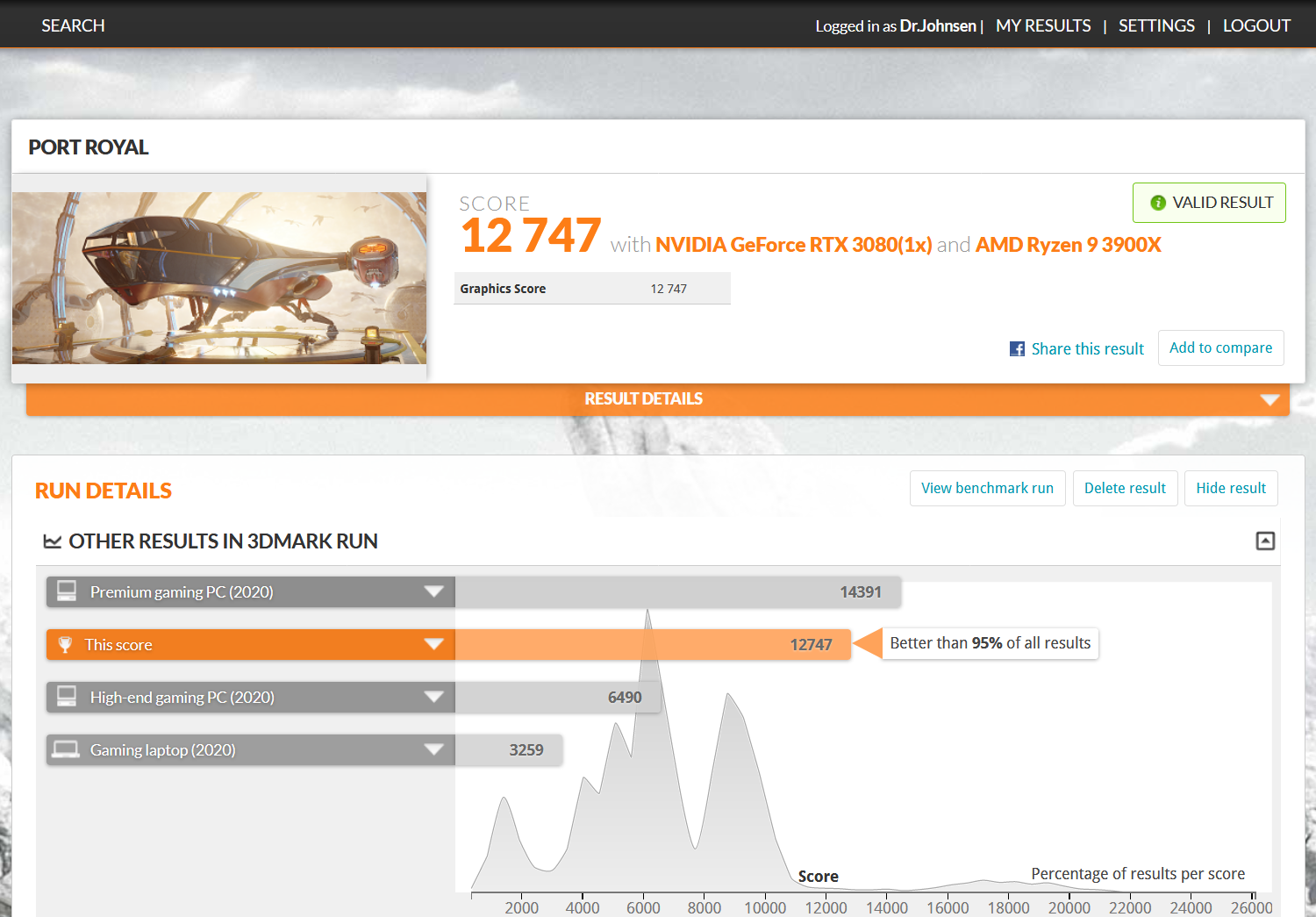The height and width of the screenshot is (917, 1316).
Task: Expand Gaming laptop (2020) dropdown arrow
Action: [x=433, y=749]
